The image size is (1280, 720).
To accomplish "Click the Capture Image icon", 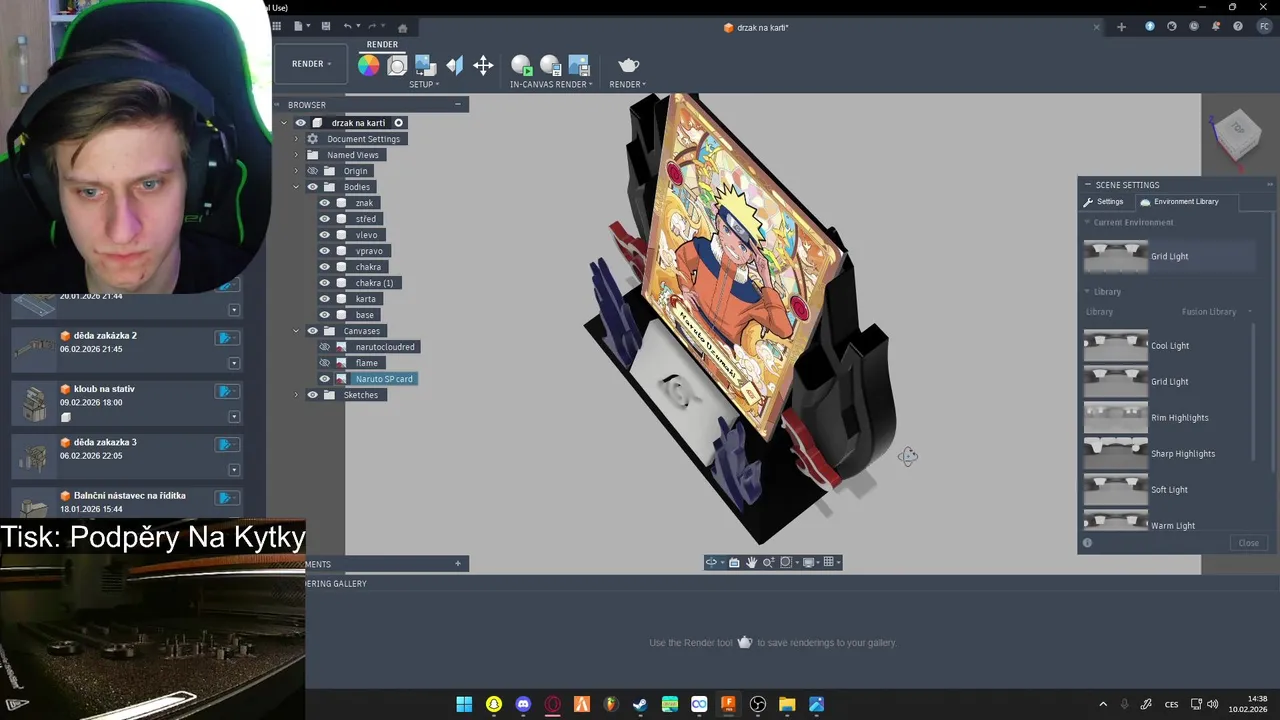I will (579, 66).
